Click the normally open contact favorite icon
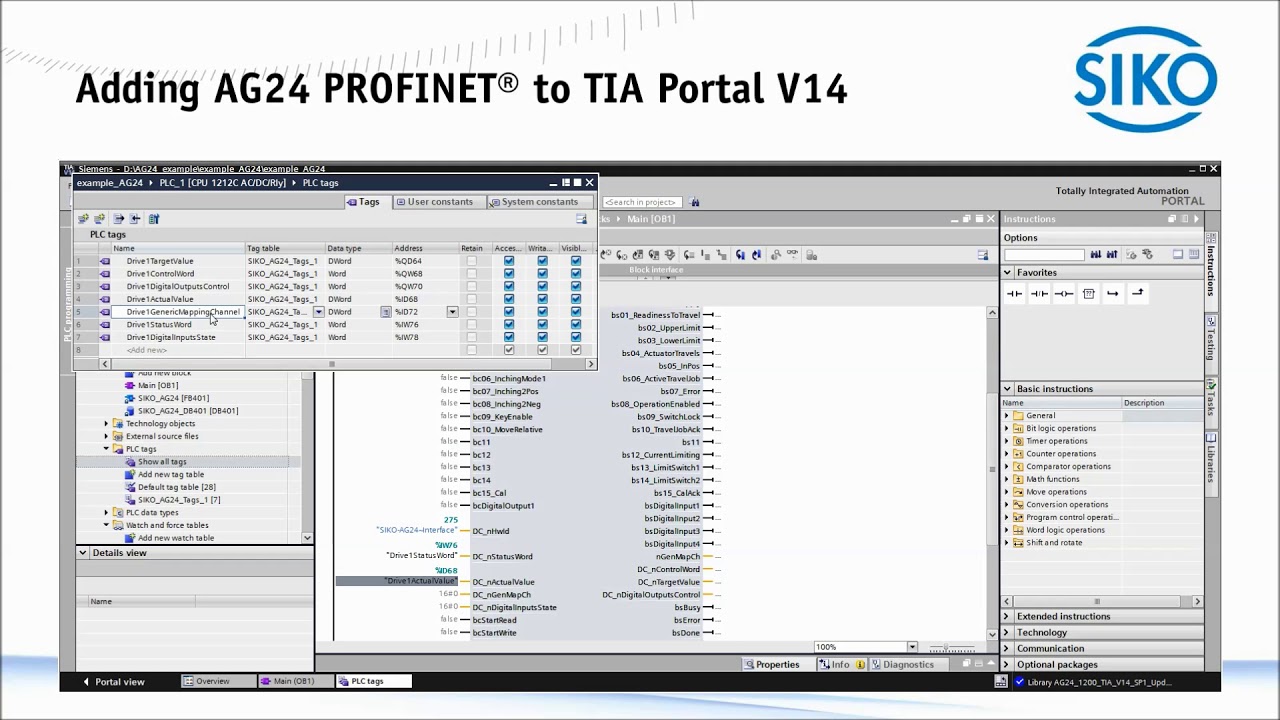Screen dimensions: 1280x720 pos(1014,293)
